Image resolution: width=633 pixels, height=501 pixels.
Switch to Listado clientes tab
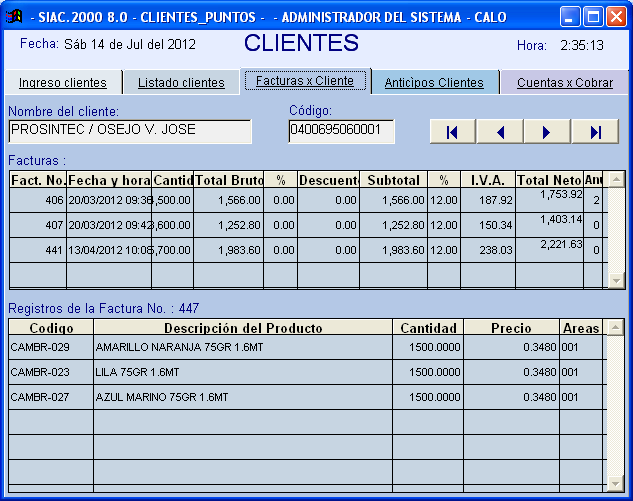pos(181,83)
